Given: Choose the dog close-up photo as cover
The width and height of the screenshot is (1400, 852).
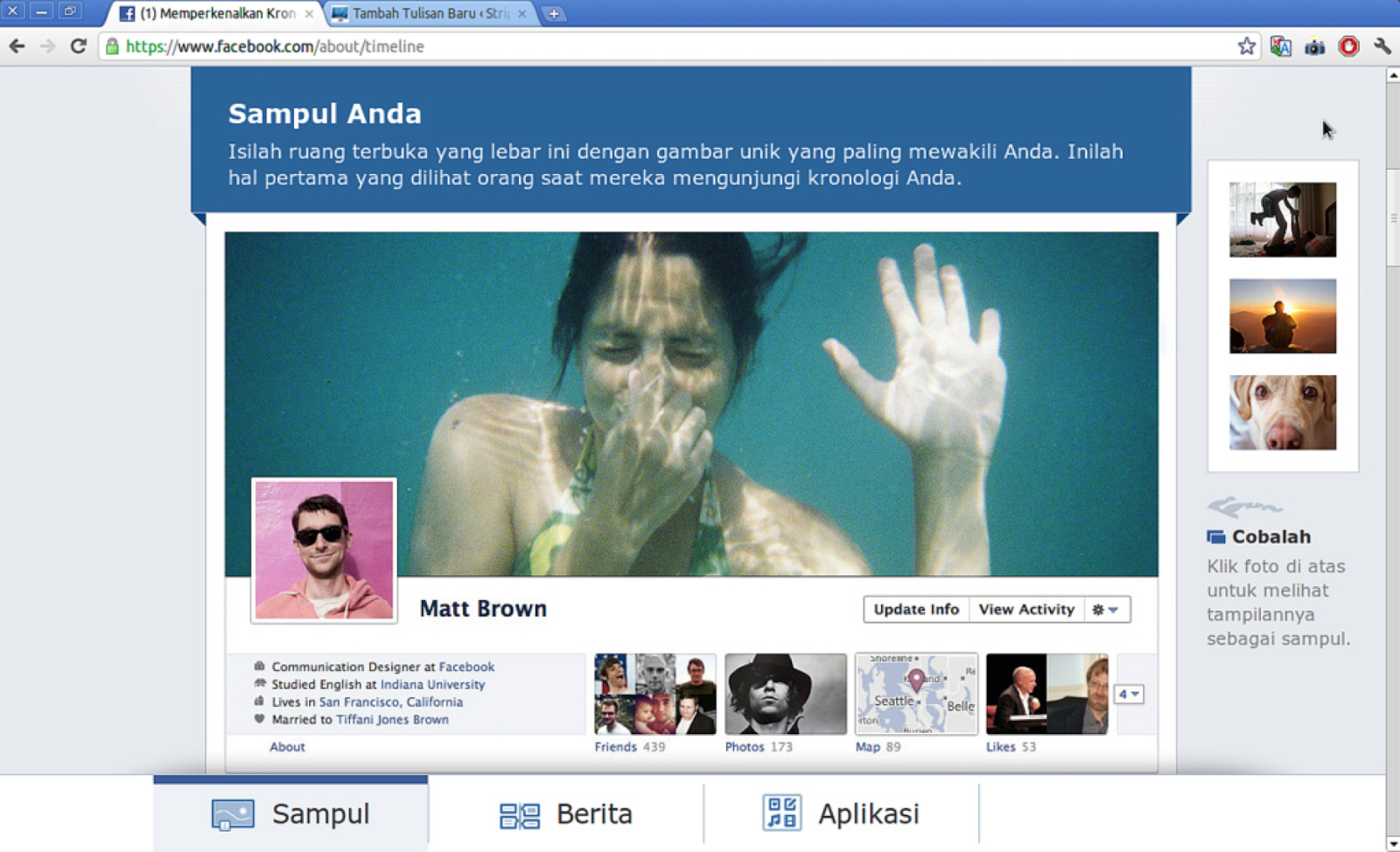Looking at the screenshot, I should tap(1283, 413).
